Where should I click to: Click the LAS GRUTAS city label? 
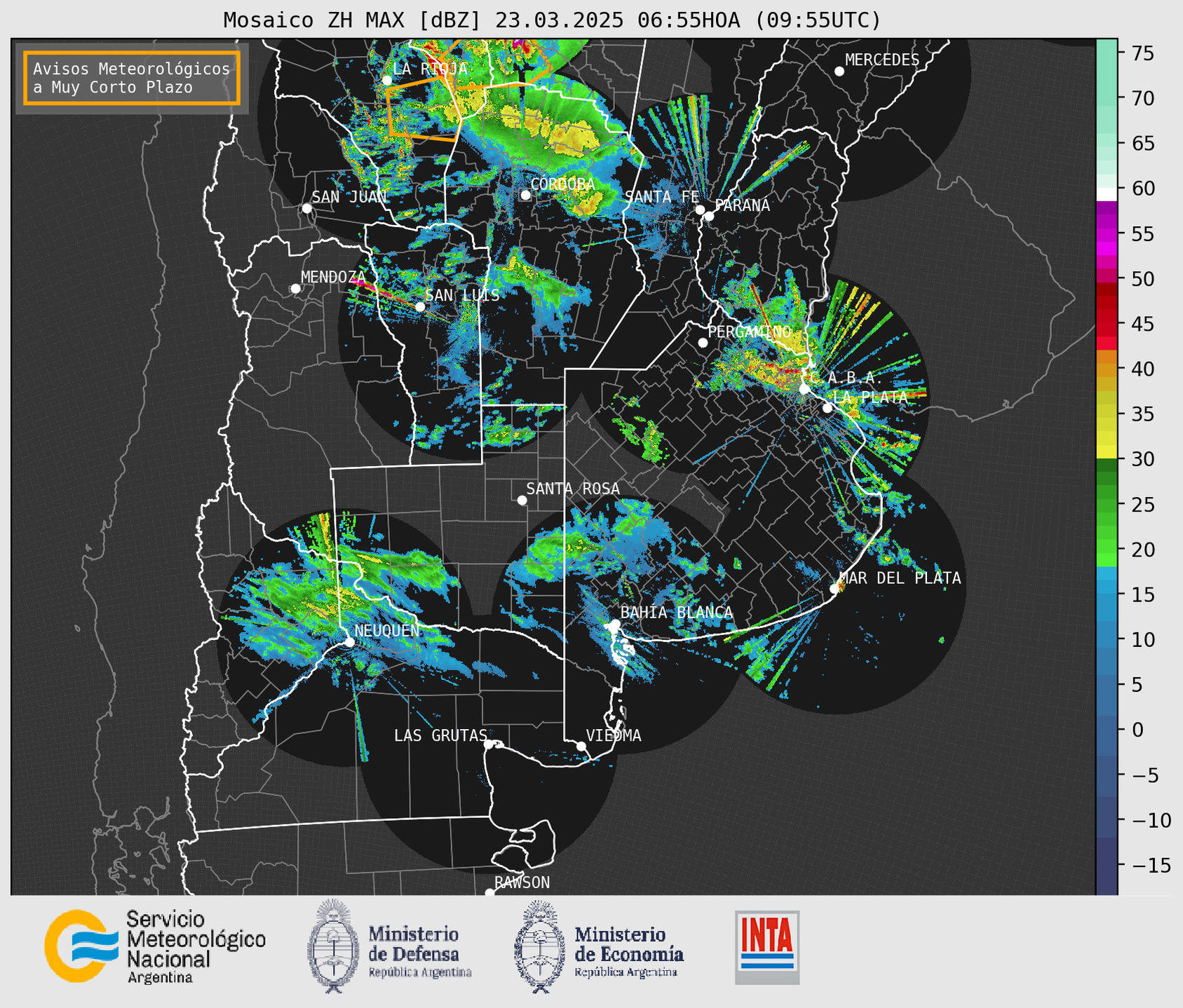click(x=440, y=735)
